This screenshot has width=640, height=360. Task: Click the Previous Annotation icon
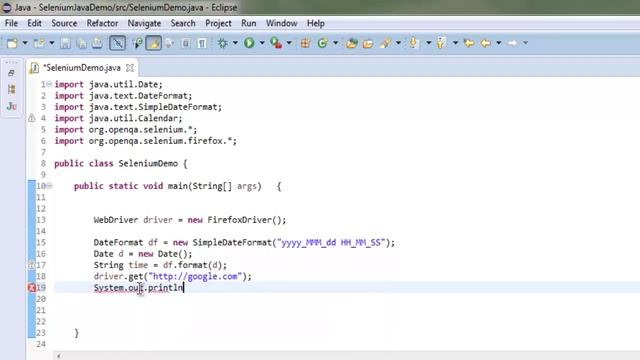coord(441,43)
